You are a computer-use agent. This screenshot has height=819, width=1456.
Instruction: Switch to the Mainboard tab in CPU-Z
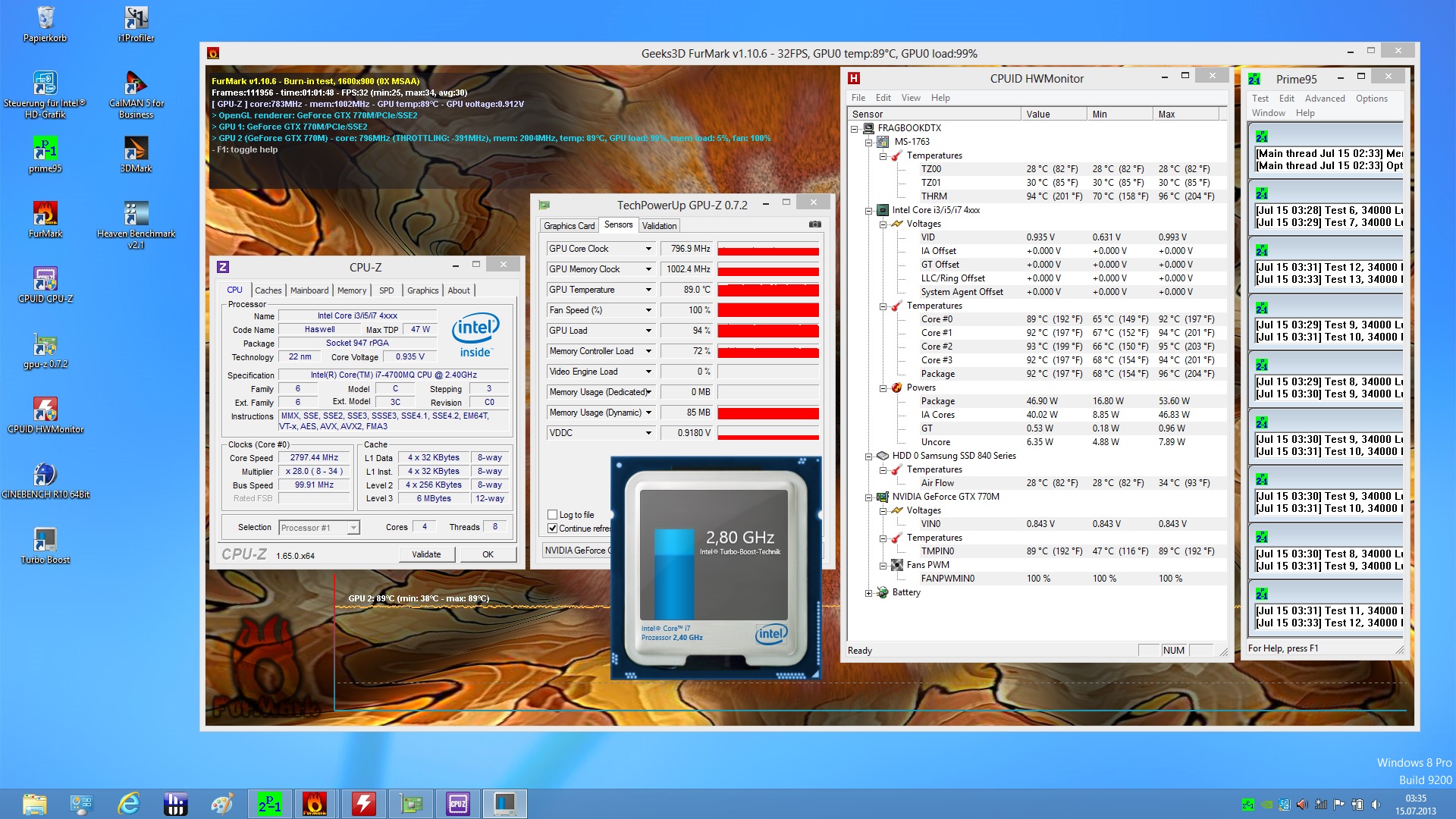(309, 290)
